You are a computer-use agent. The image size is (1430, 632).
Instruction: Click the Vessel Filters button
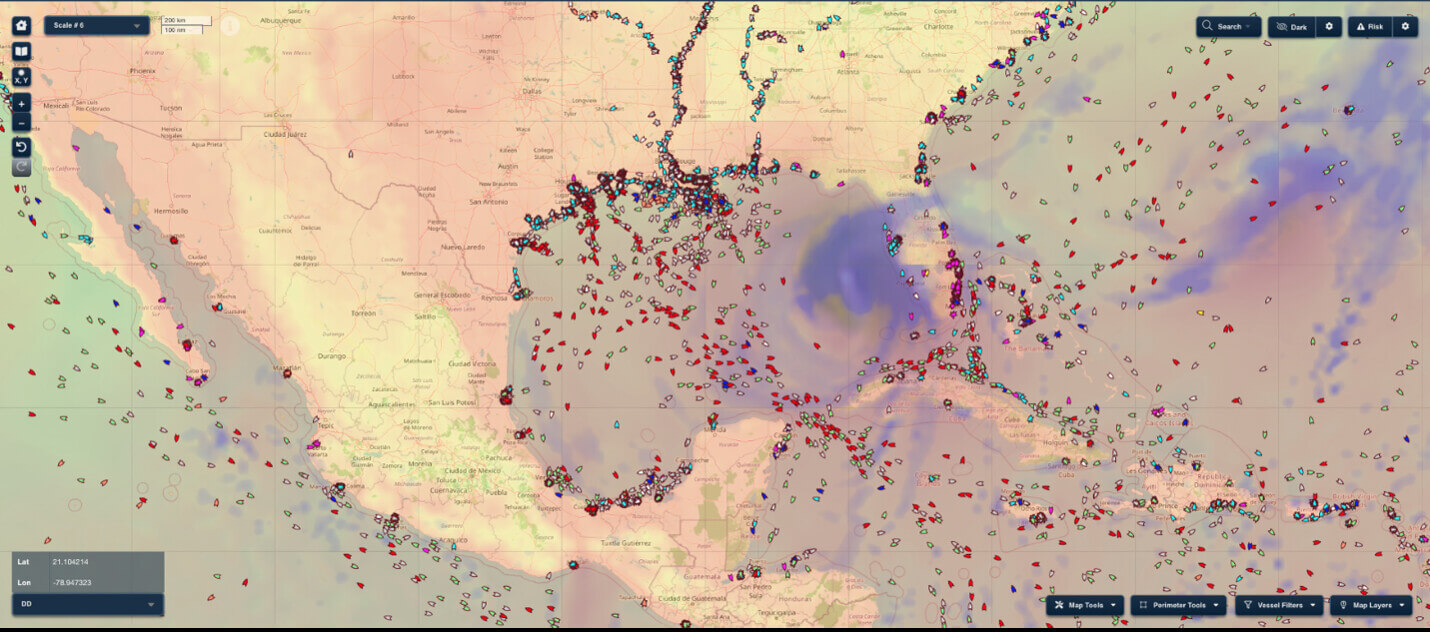[1279, 605]
